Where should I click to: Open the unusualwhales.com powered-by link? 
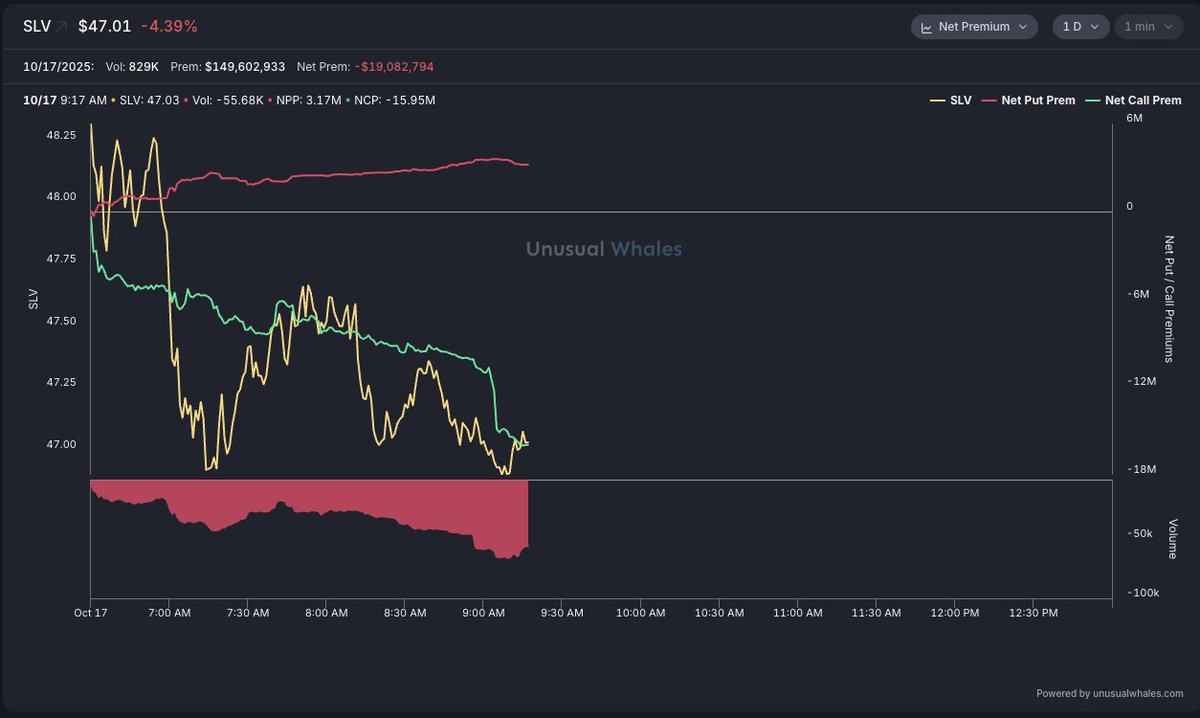(1110, 693)
